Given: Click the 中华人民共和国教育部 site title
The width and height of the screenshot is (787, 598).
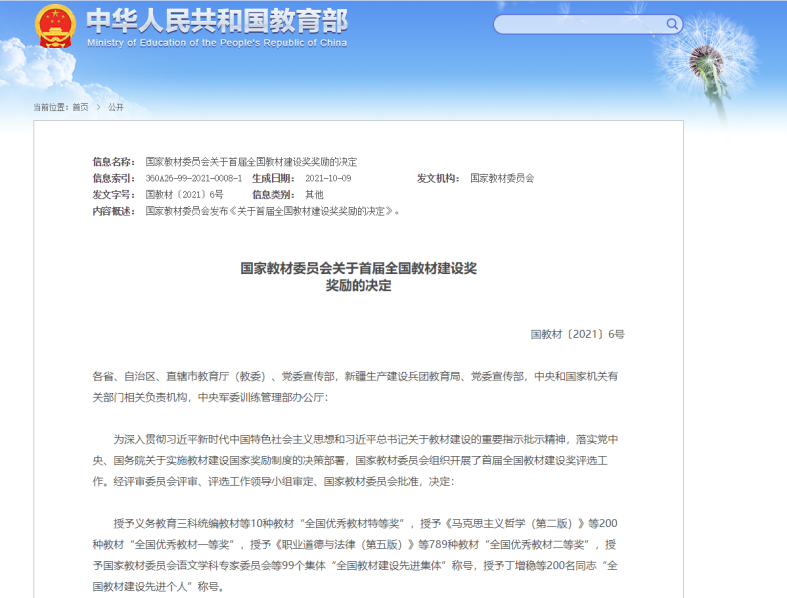Looking at the screenshot, I should coord(216,20).
